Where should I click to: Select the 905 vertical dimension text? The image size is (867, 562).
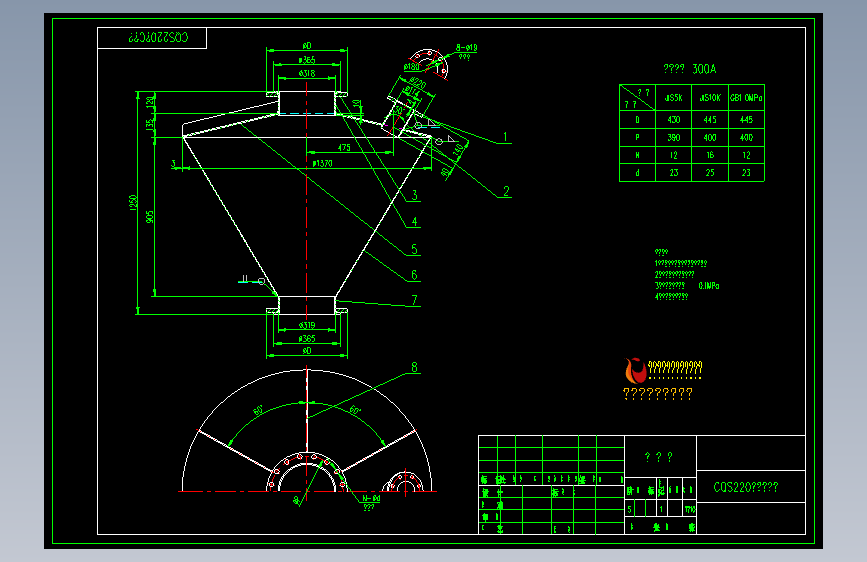[x=150, y=217]
